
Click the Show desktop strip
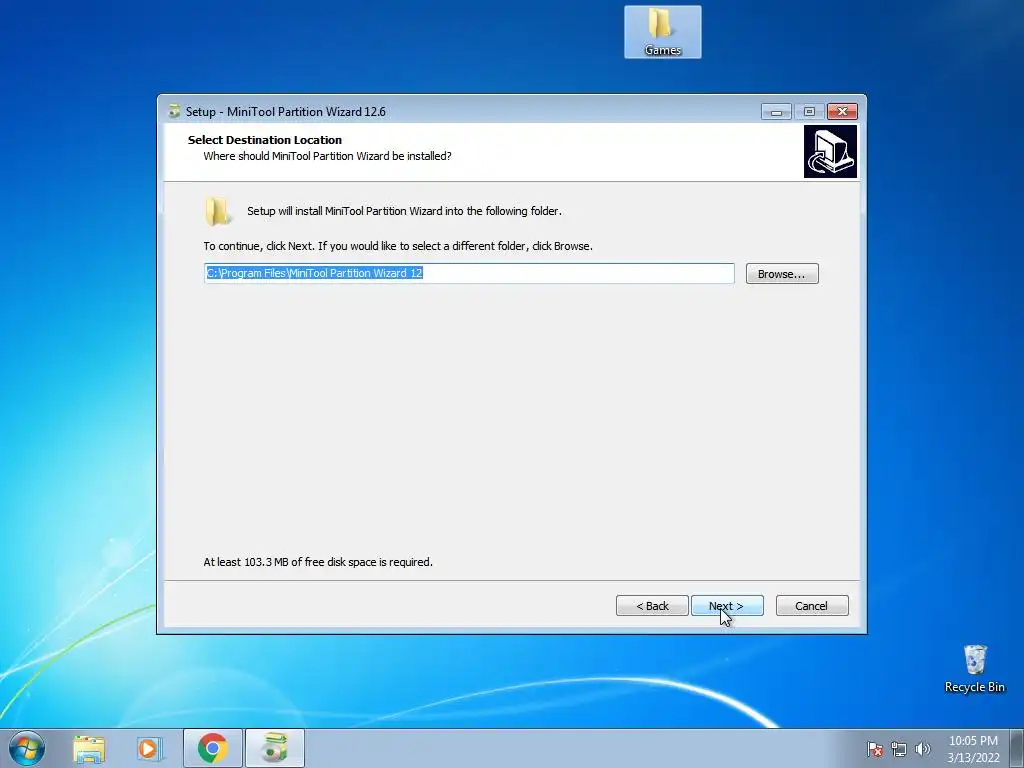pos(1017,748)
